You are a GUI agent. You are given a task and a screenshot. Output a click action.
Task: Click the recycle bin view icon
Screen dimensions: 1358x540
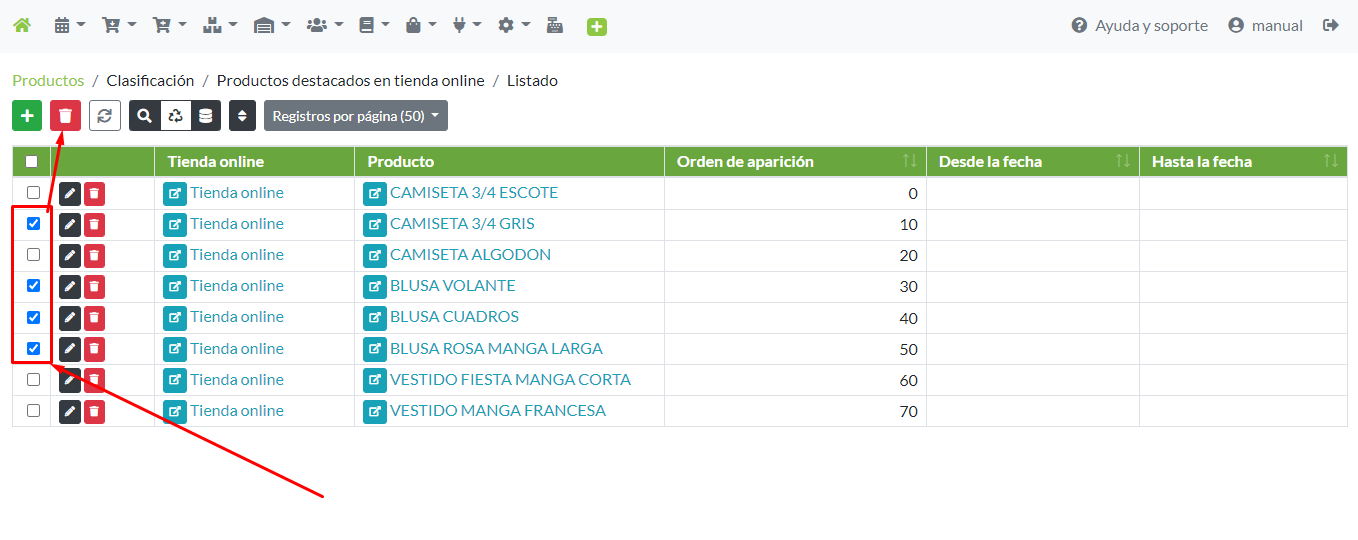click(175, 115)
